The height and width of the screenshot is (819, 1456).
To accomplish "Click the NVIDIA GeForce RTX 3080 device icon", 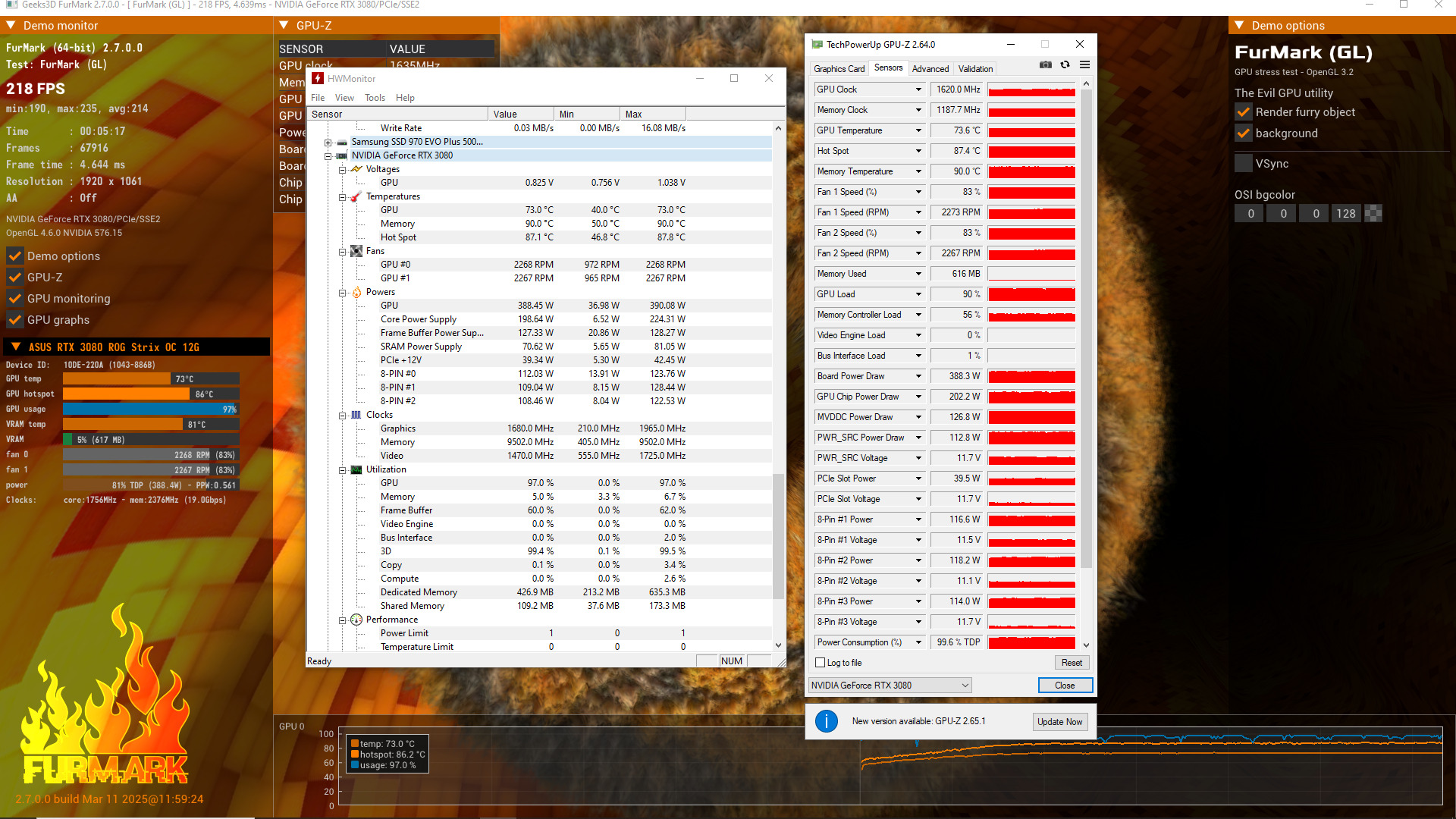I will (x=342, y=155).
